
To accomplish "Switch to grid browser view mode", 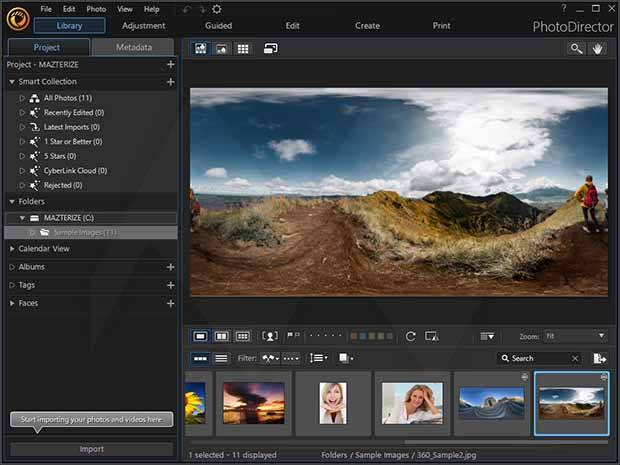I will coord(243,48).
